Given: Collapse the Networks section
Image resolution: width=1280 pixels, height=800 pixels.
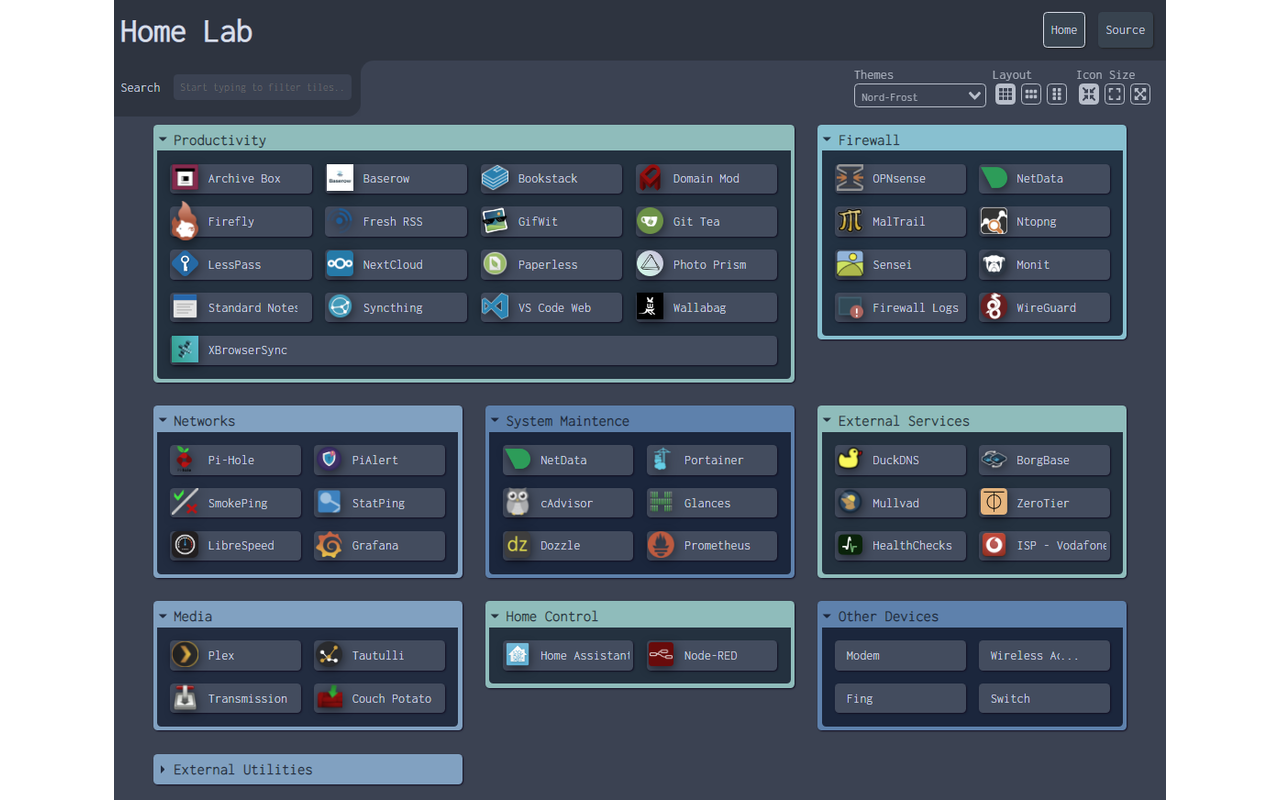Looking at the screenshot, I should click(308, 421).
